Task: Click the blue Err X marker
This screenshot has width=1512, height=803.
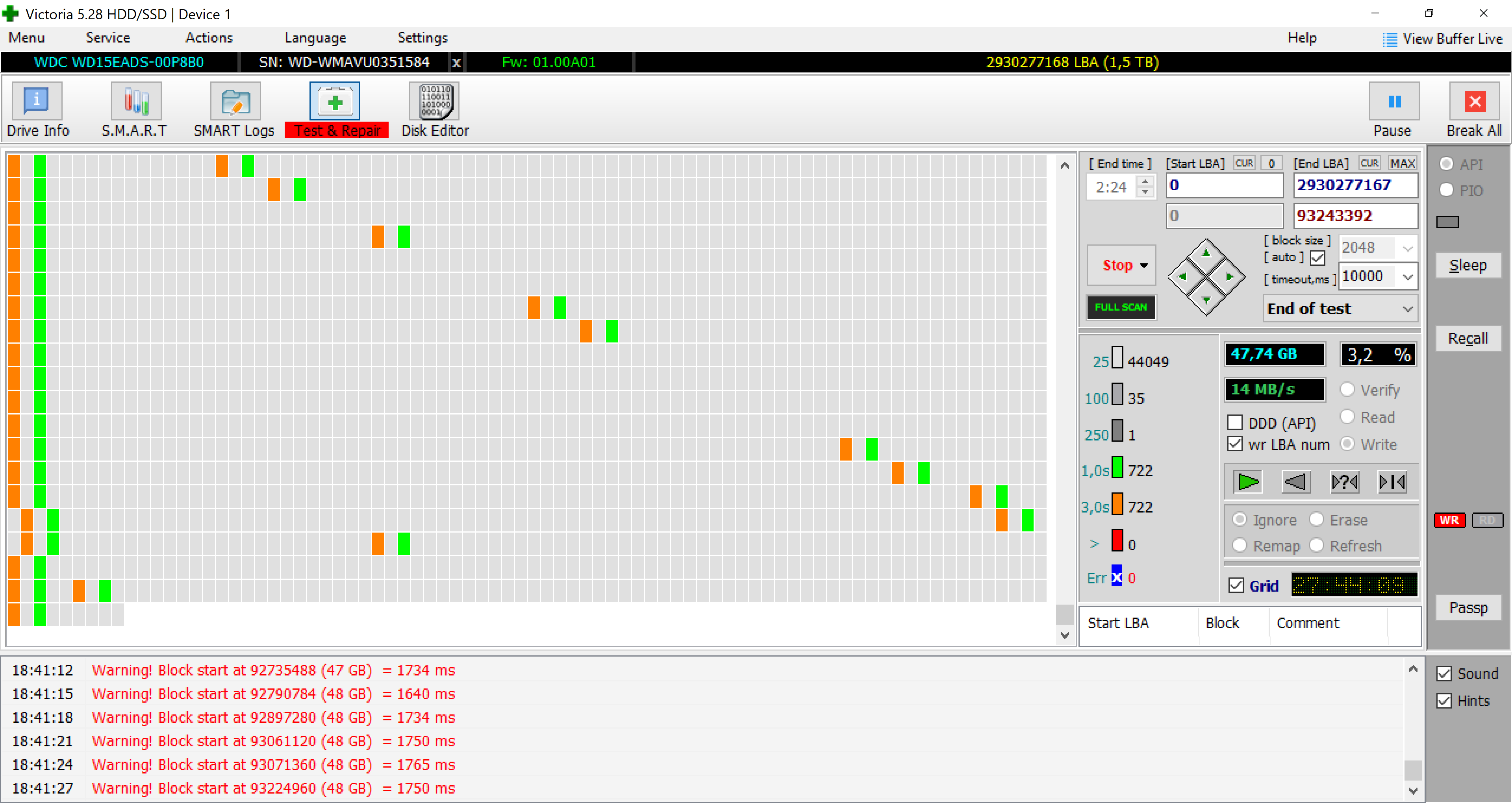Action: [1116, 576]
